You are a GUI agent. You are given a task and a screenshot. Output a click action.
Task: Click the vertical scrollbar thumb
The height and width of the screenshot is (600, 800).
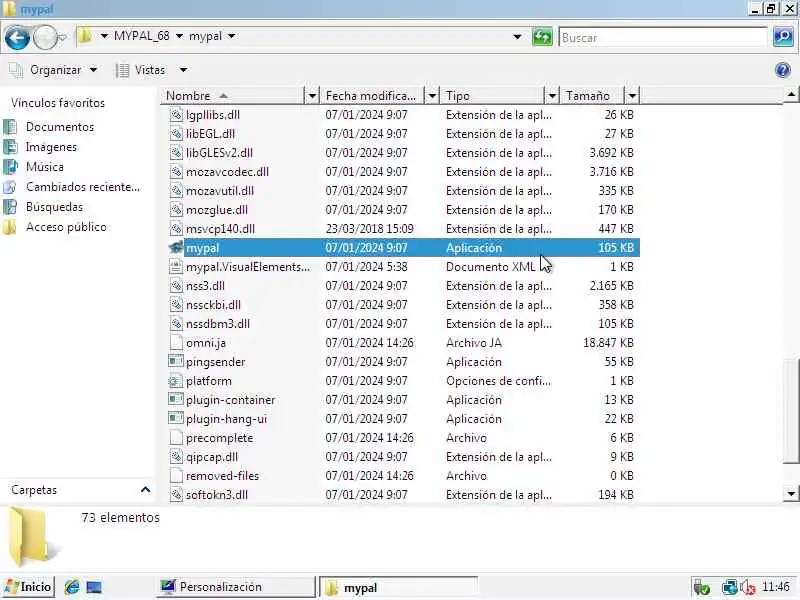pyautogui.click(x=790, y=412)
